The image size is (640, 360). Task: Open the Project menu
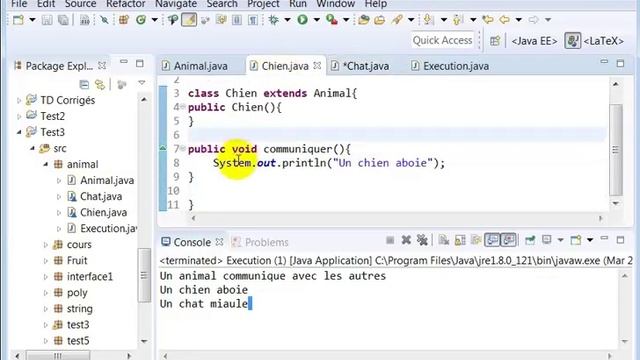point(263,4)
